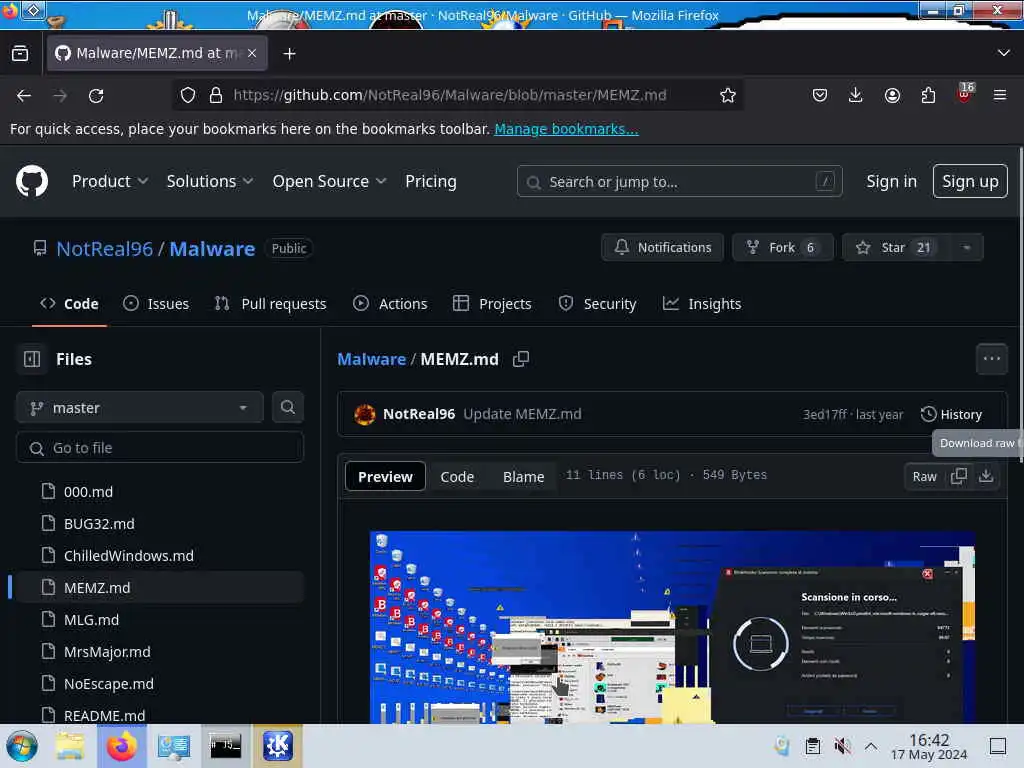Click the MEMZ screenshot preview image

(x=672, y=627)
